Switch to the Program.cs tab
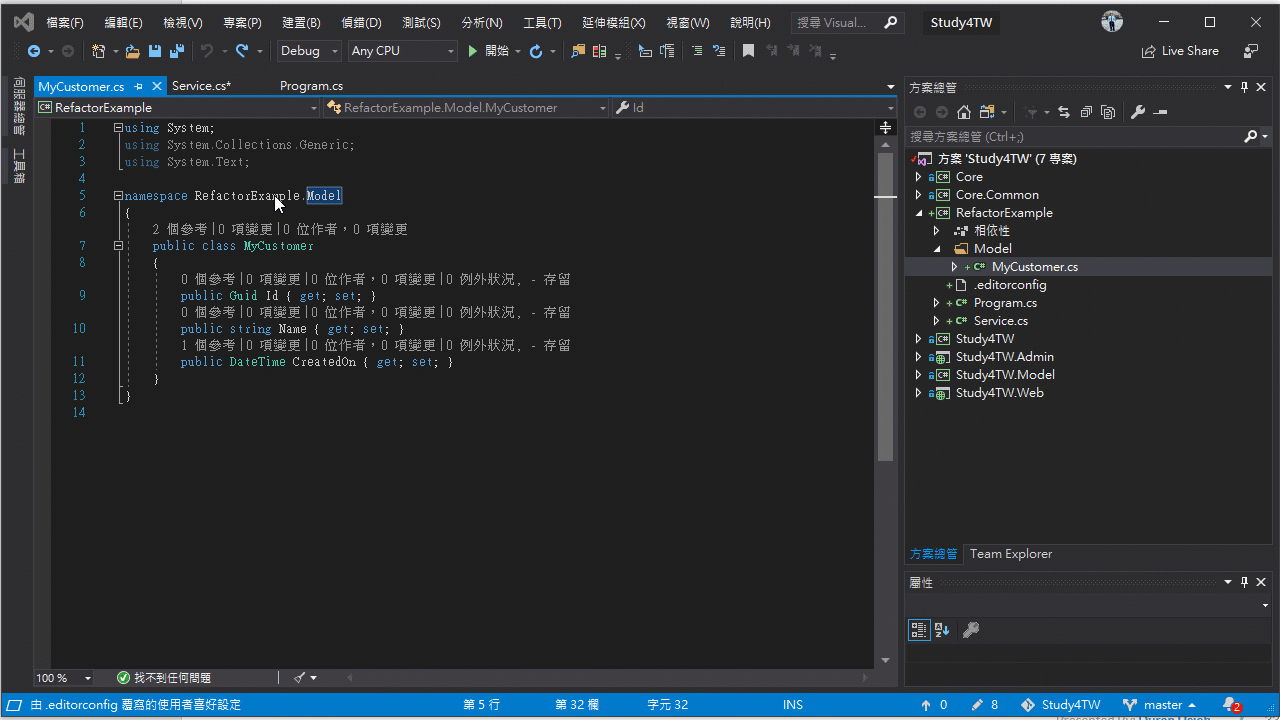1280x720 pixels. 310,86
